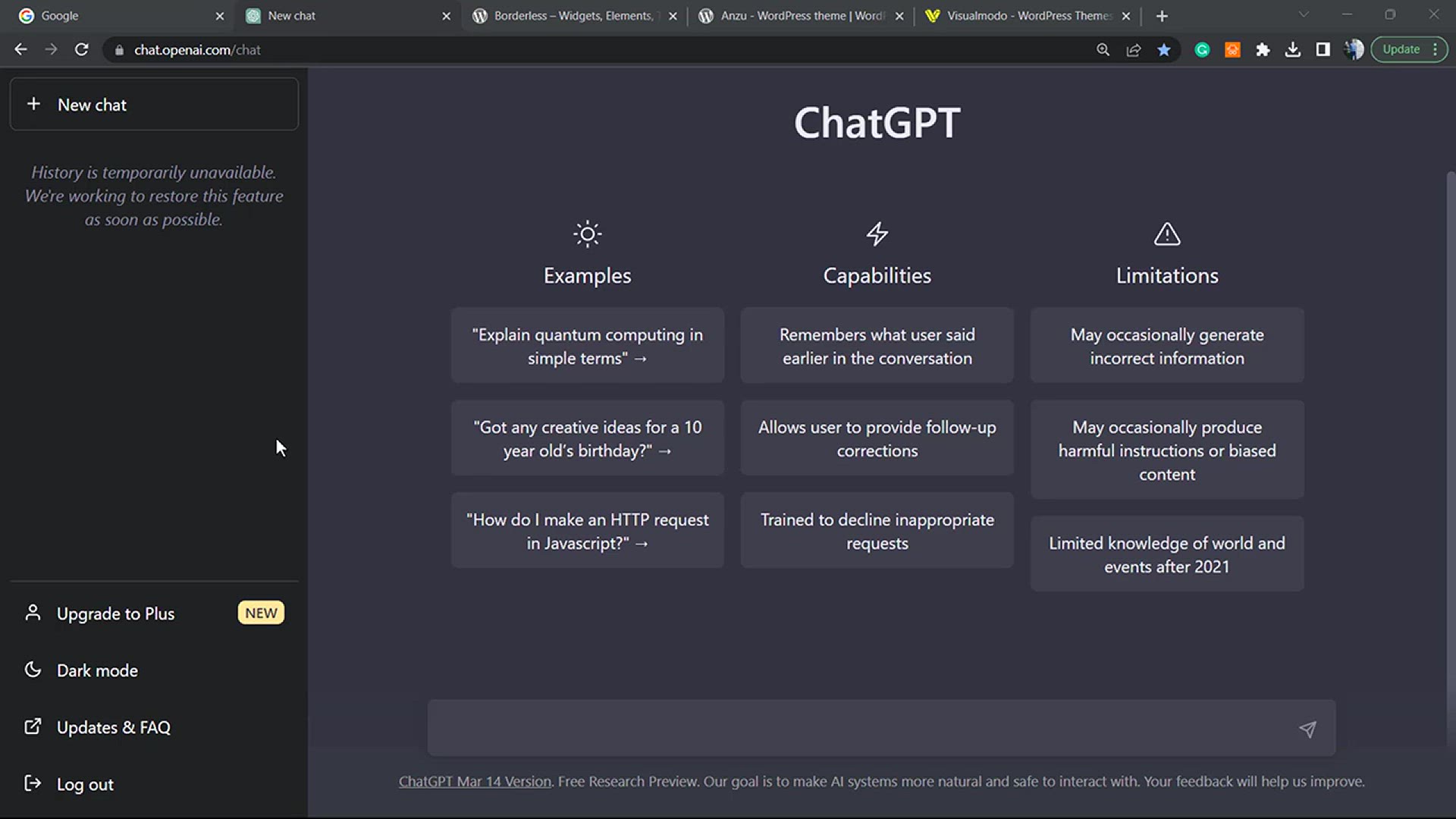Open Updates & FAQ
Viewport: 1456px width, 819px height.
tap(154, 726)
